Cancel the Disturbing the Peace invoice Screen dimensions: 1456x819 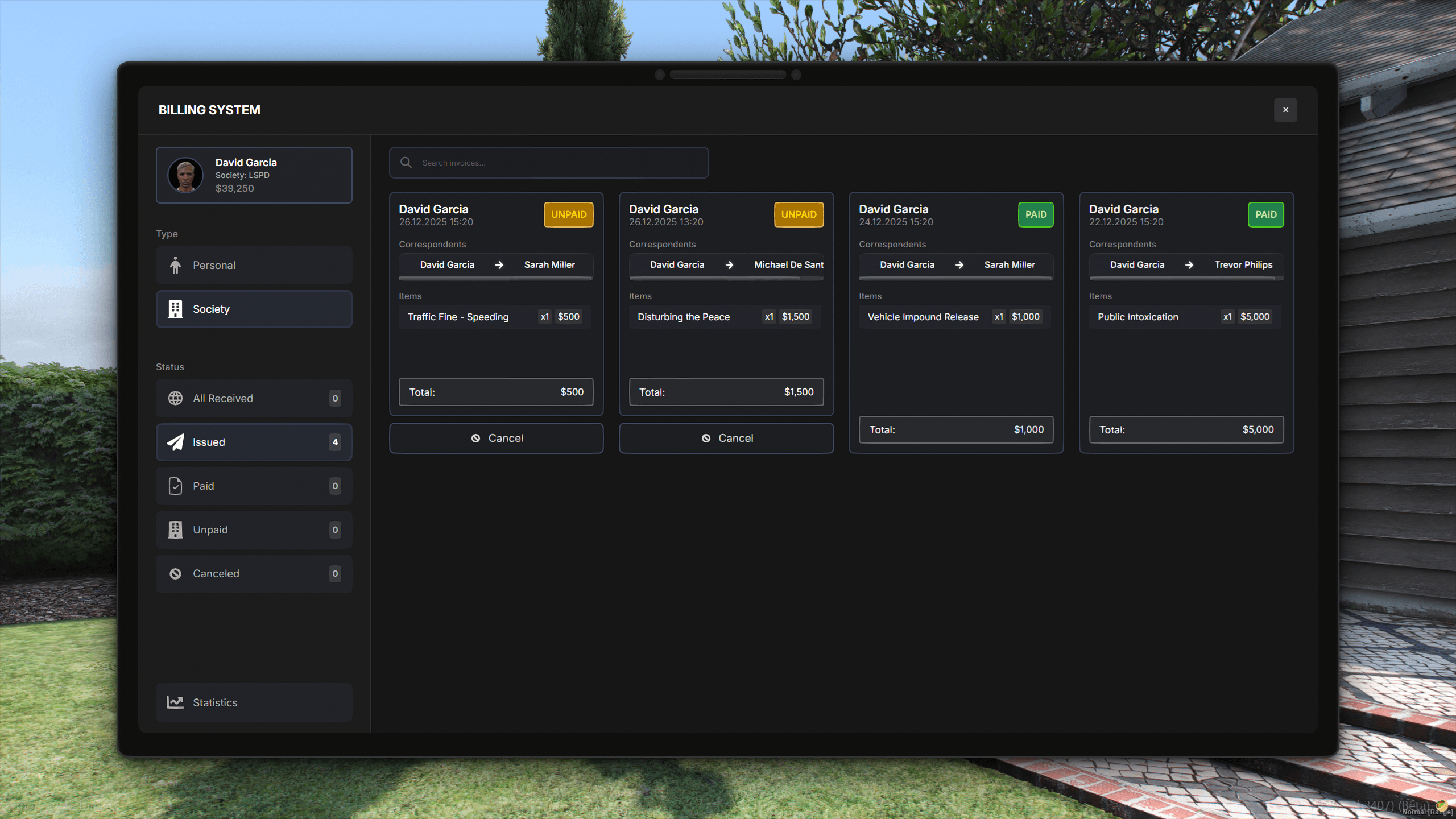tap(726, 438)
